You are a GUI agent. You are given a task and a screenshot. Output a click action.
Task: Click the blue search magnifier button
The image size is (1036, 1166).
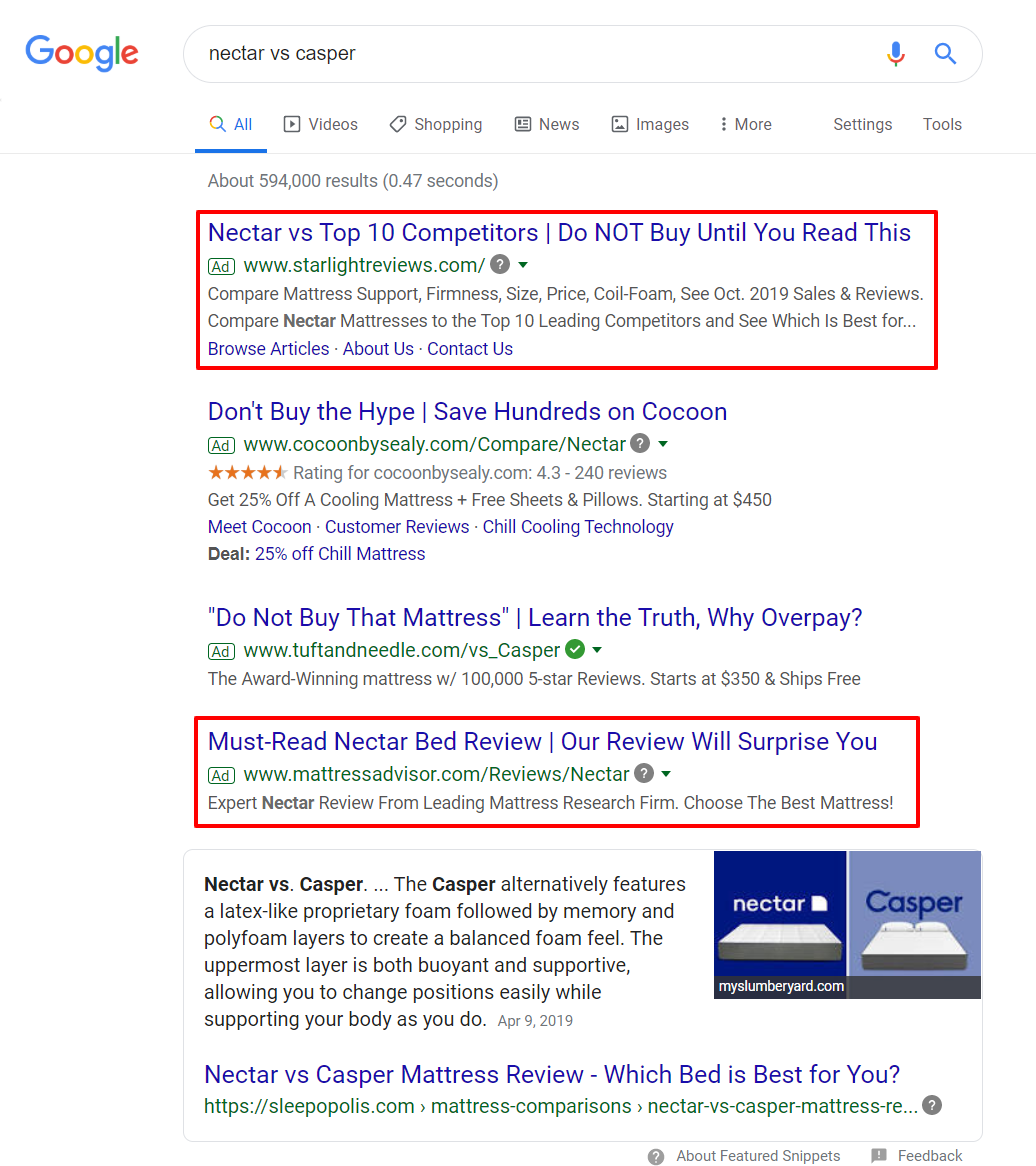[945, 54]
